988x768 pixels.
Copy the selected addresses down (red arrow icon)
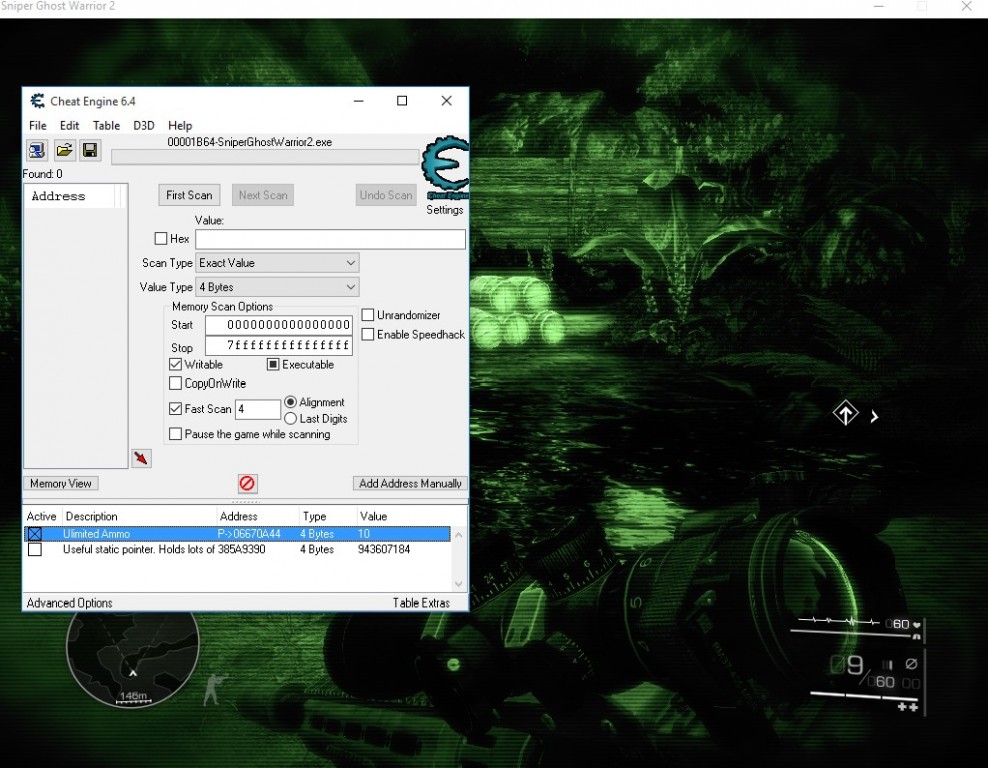tap(141, 458)
